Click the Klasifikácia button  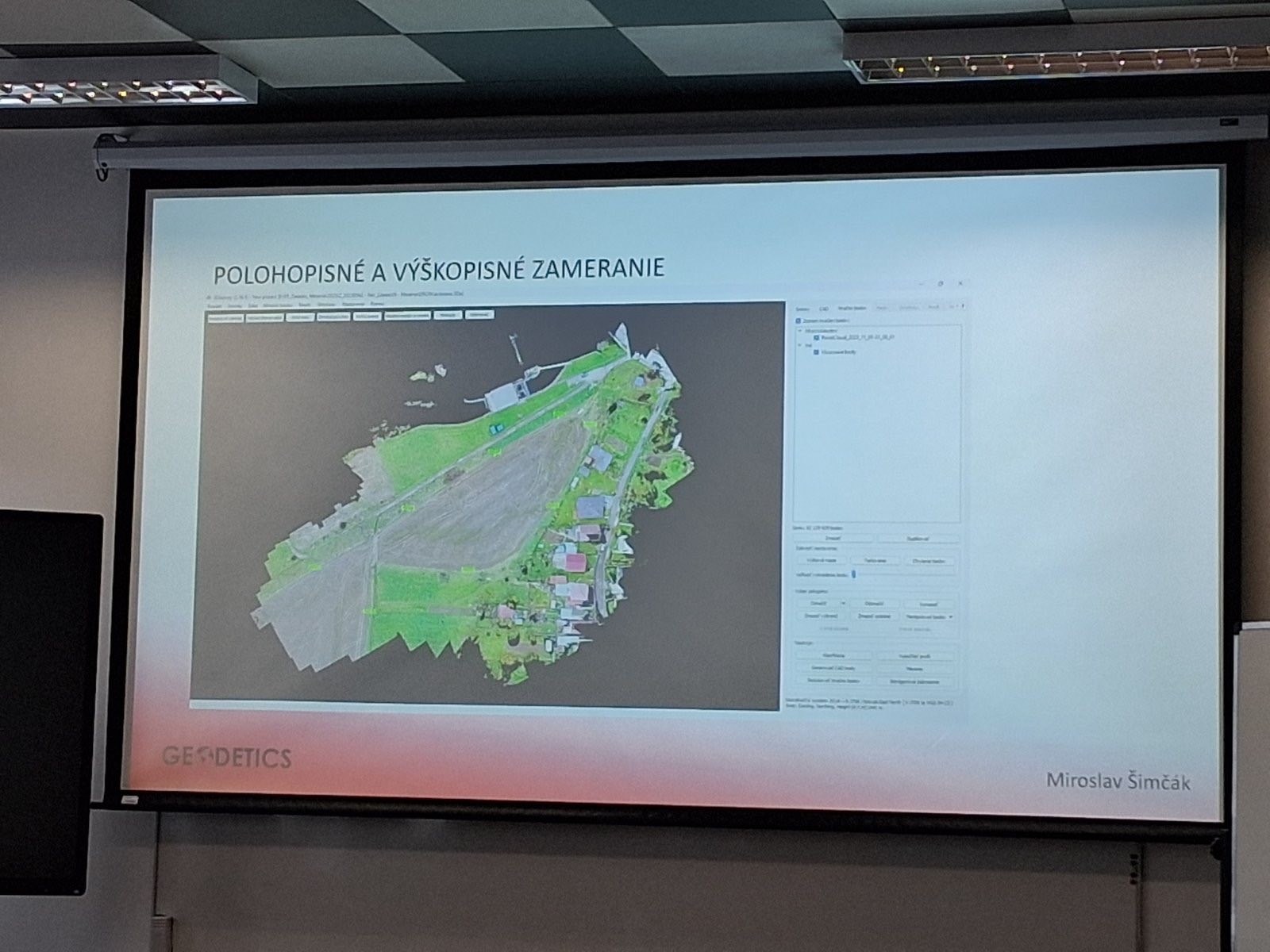tap(833, 656)
